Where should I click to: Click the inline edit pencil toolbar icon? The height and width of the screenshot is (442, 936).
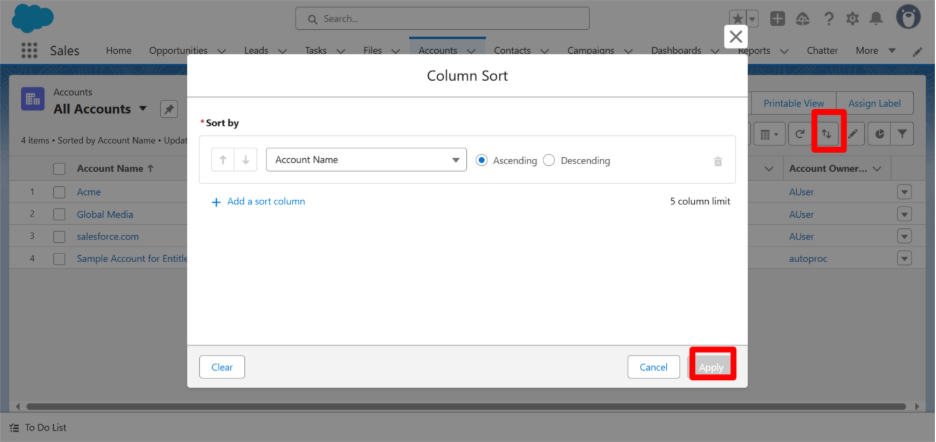[x=852, y=134]
